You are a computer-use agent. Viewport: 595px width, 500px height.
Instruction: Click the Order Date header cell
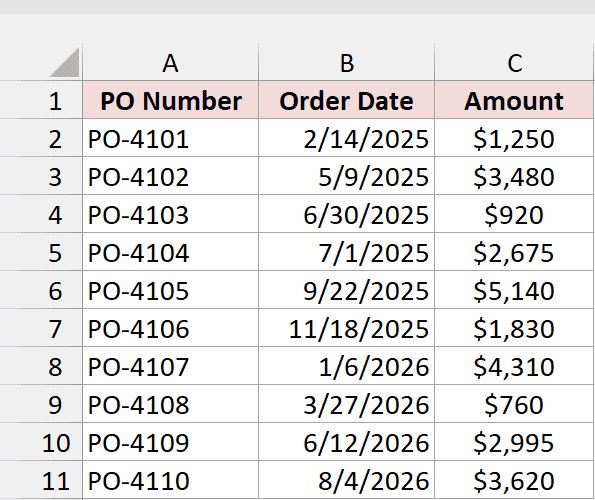point(346,100)
